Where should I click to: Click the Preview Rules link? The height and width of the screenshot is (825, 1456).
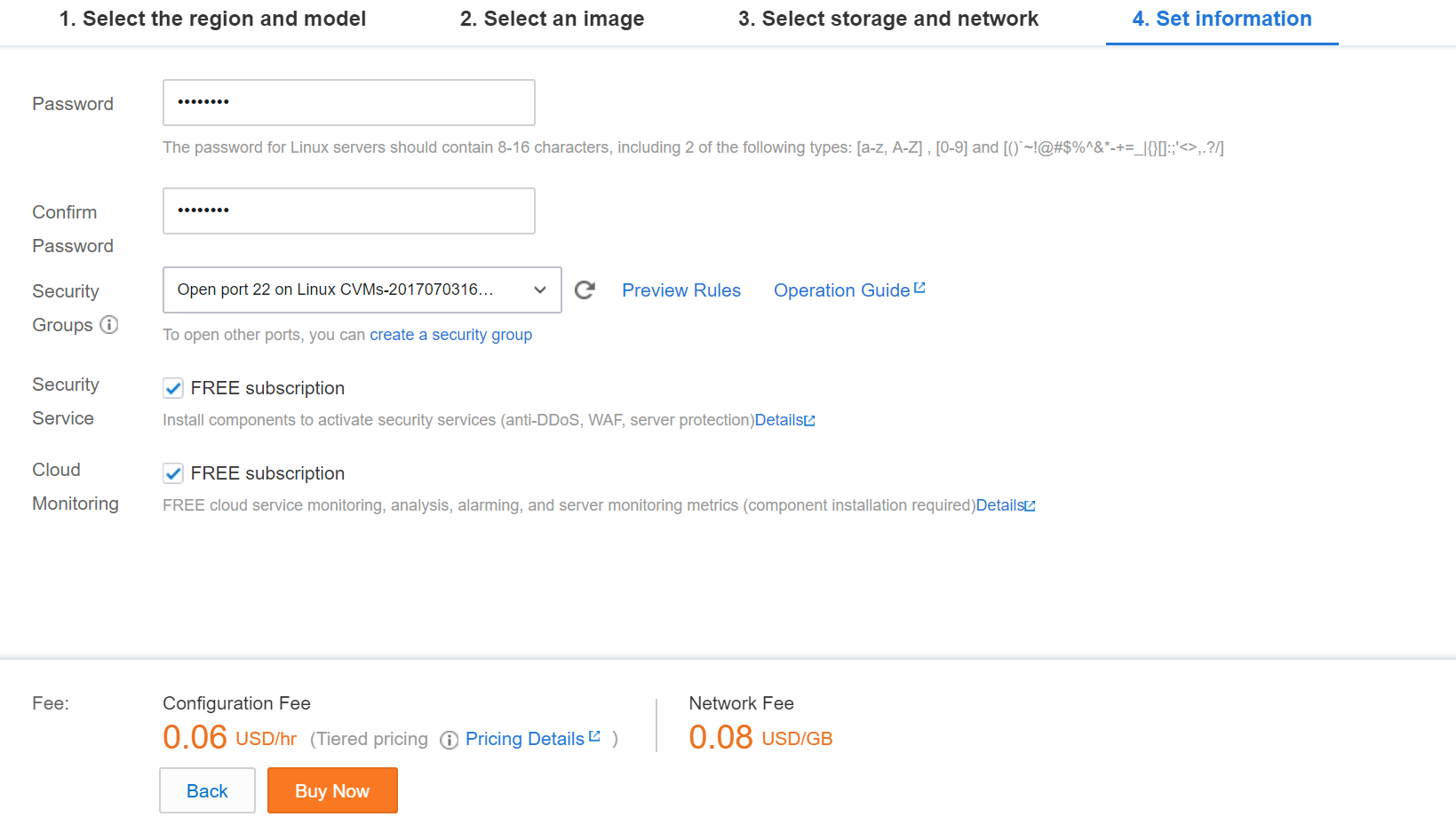681,290
